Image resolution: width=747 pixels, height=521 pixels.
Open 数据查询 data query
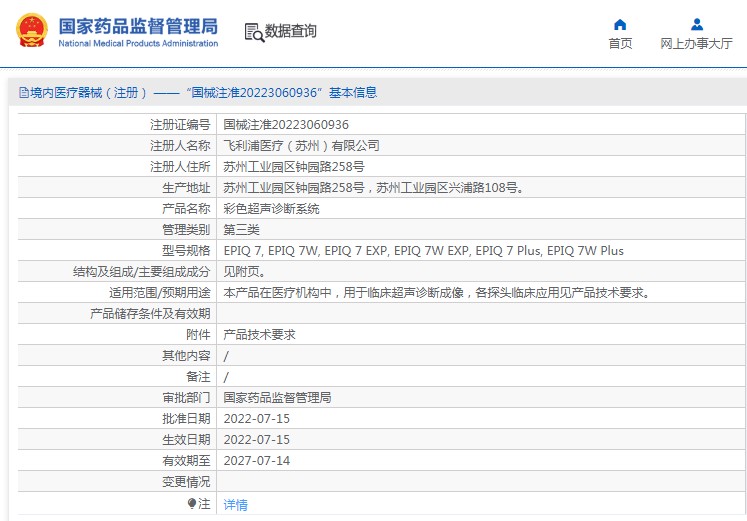(x=290, y=31)
